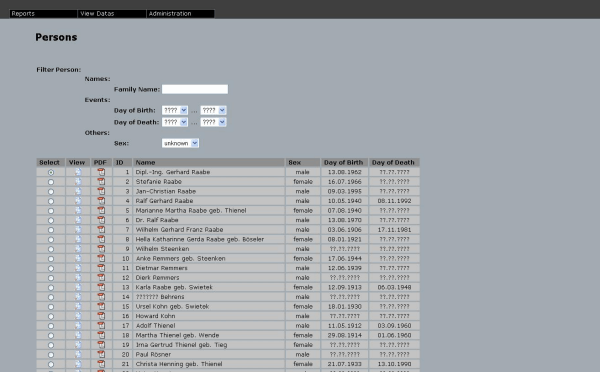Click birth date 21.07.1933
The width and height of the screenshot is (600, 372).
click(x=344, y=364)
